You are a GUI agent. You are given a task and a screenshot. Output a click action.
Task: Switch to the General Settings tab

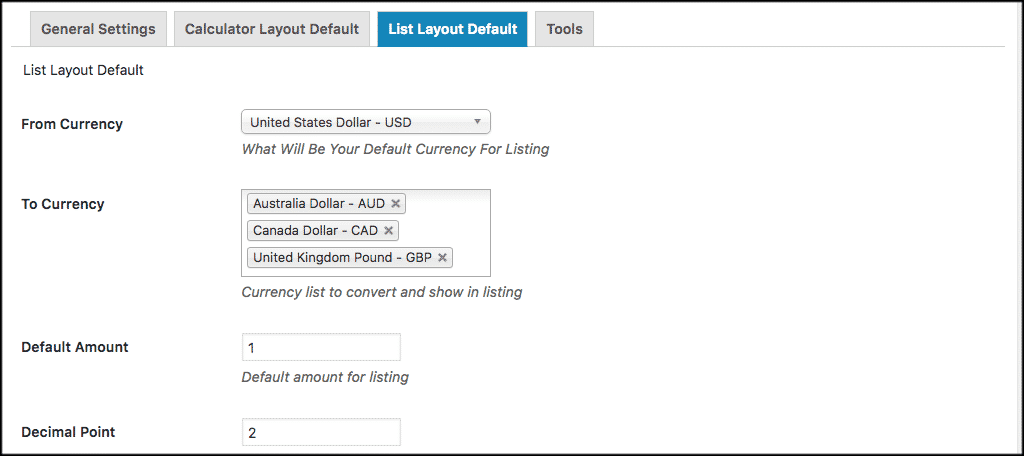click(98, 29)
